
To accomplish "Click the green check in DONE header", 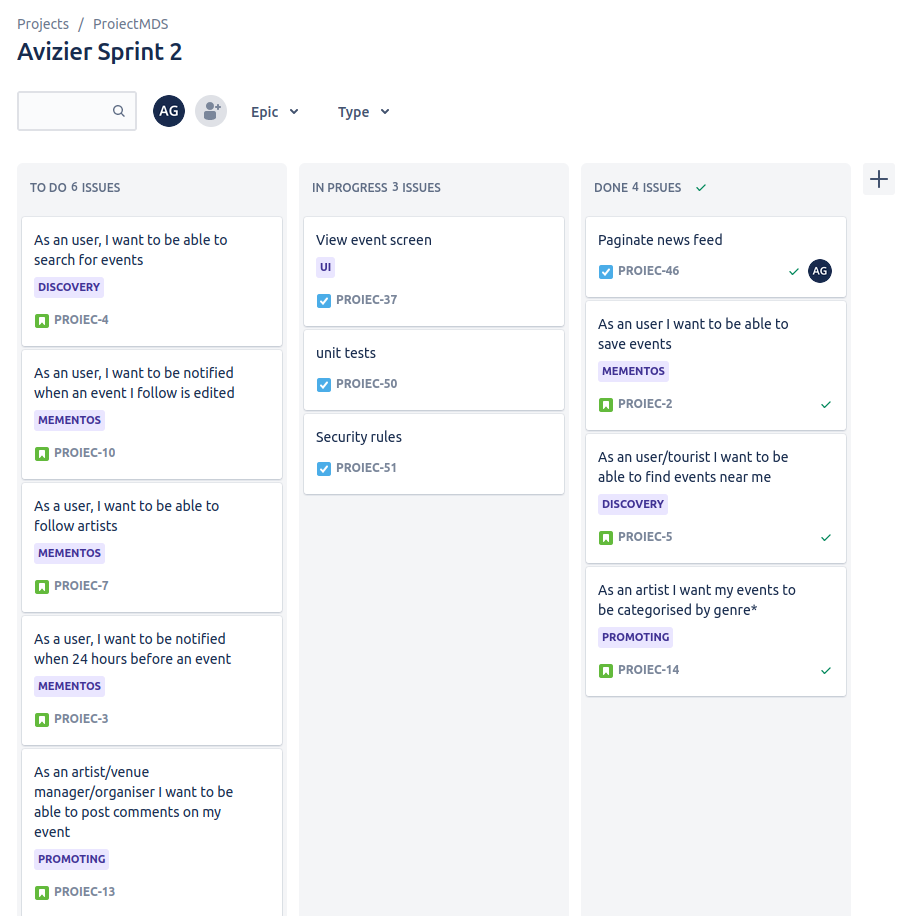I will pos(701,188).
